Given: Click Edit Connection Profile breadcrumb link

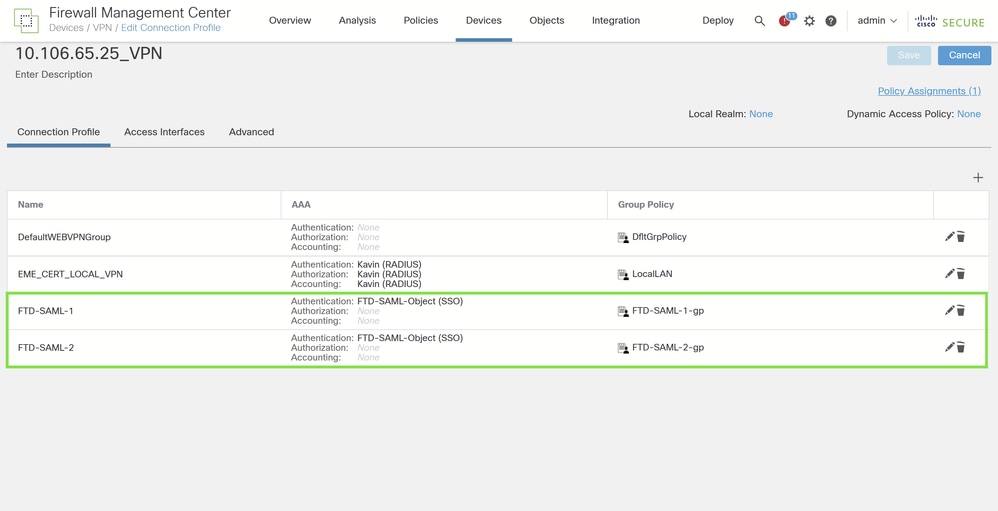Looking at the screenshot, I should [x=171, y=28].
